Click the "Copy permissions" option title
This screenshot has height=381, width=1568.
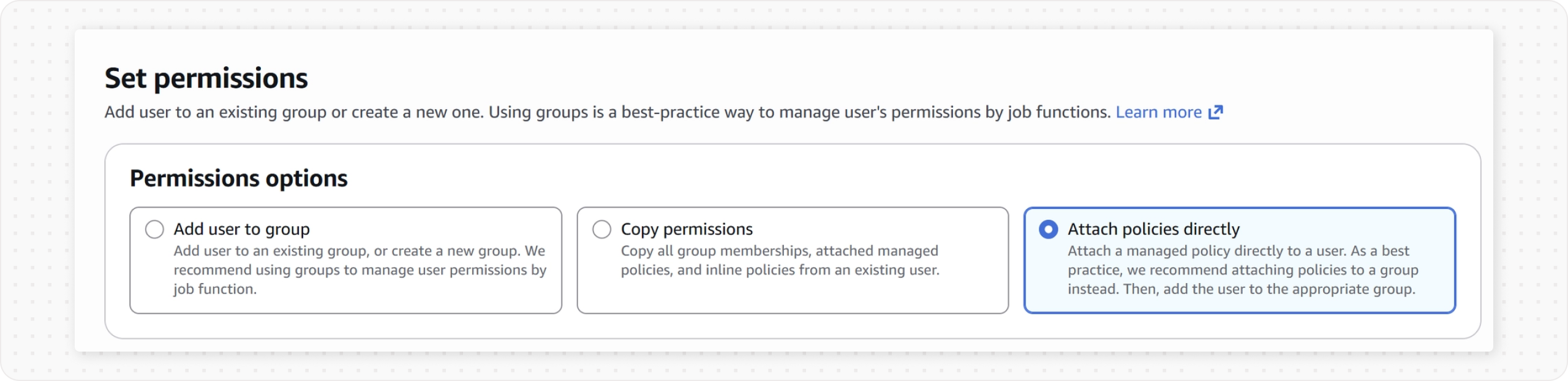coord(686,229)
